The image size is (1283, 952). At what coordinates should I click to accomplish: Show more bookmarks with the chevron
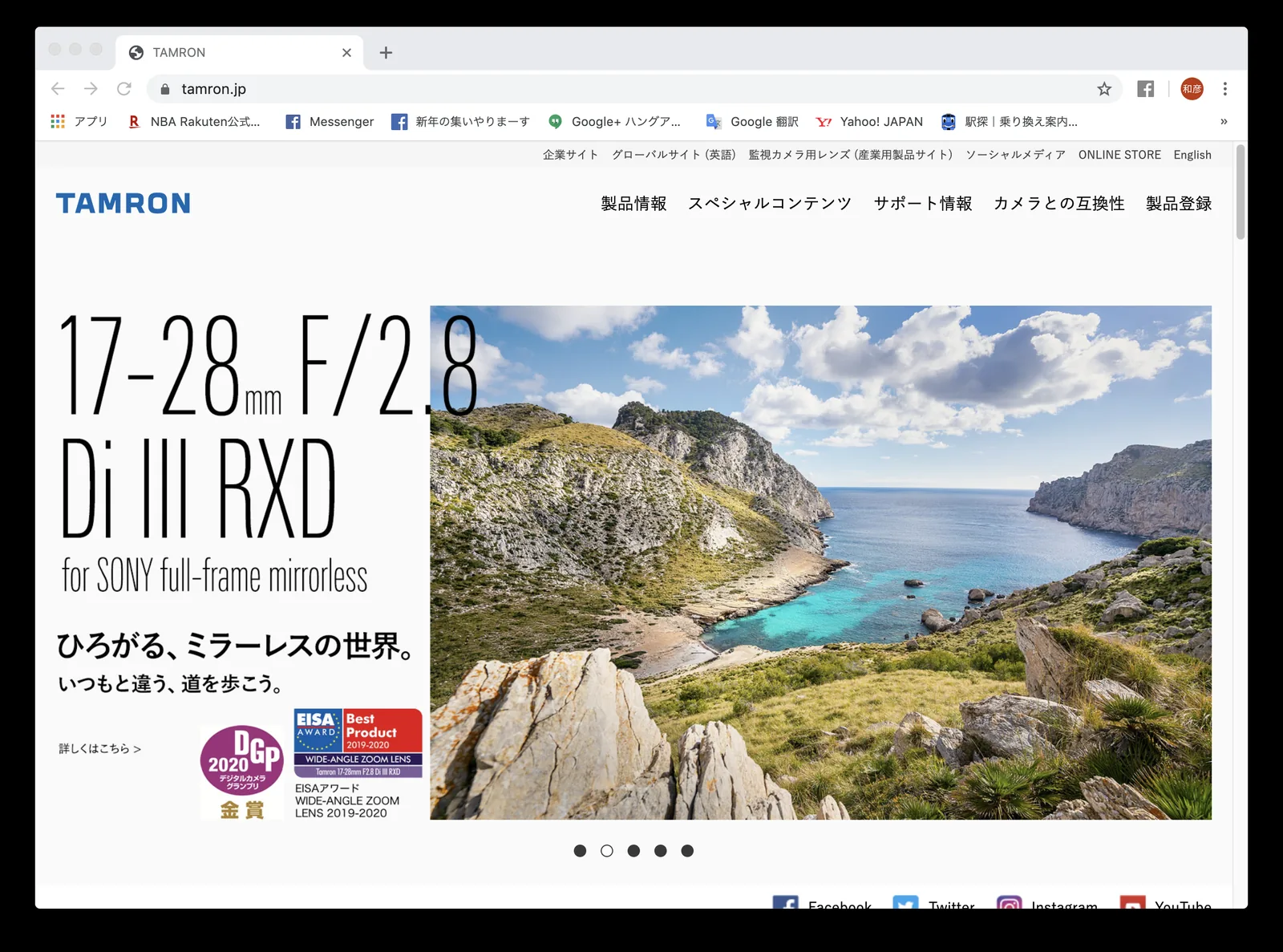[1224, 121]
